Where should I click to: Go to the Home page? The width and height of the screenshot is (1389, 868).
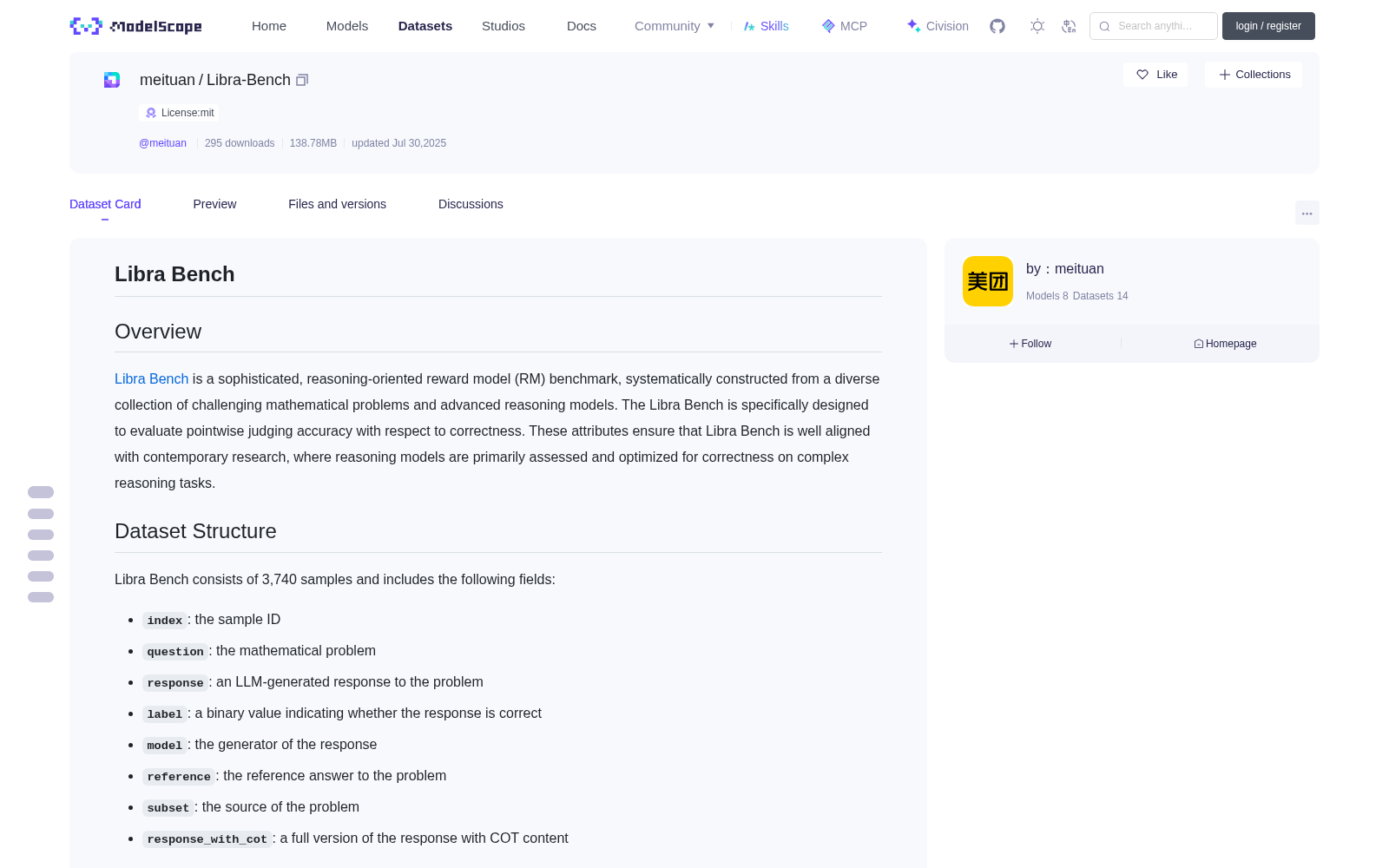(269, 26)
